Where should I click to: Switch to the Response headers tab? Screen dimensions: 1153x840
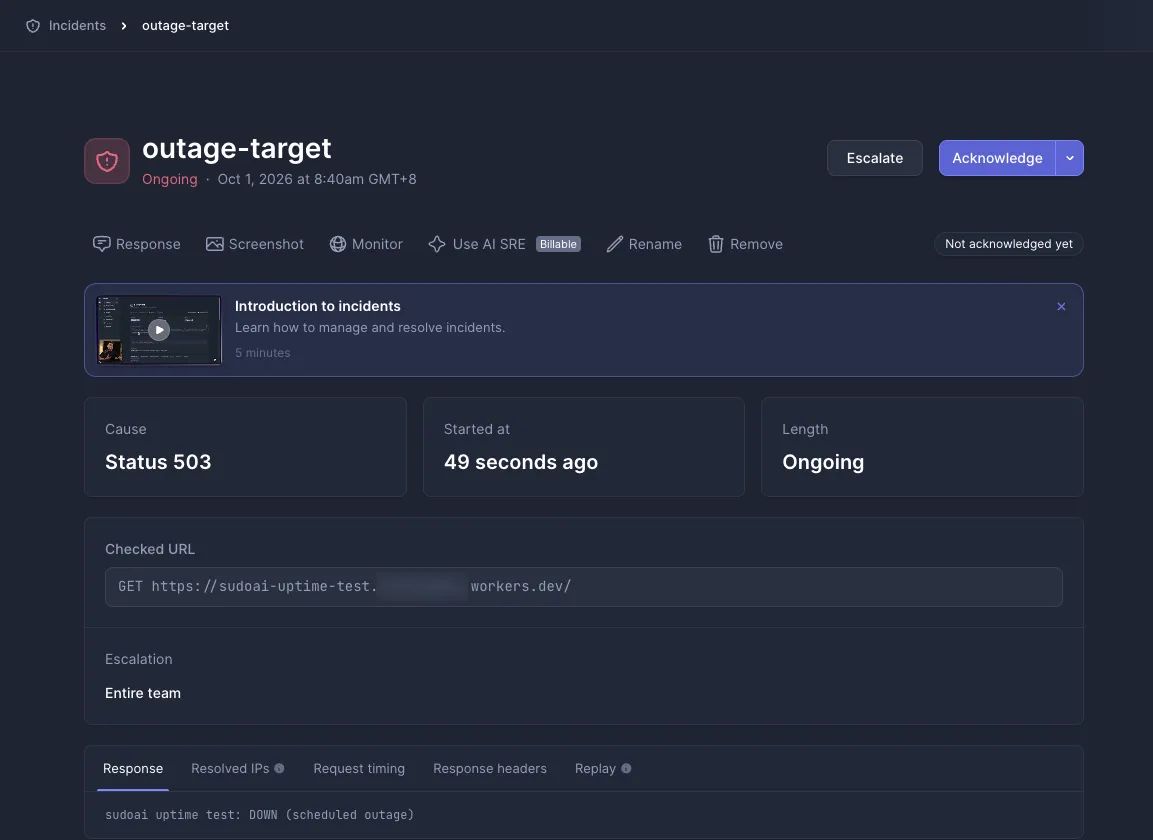[x=490, y=769]
